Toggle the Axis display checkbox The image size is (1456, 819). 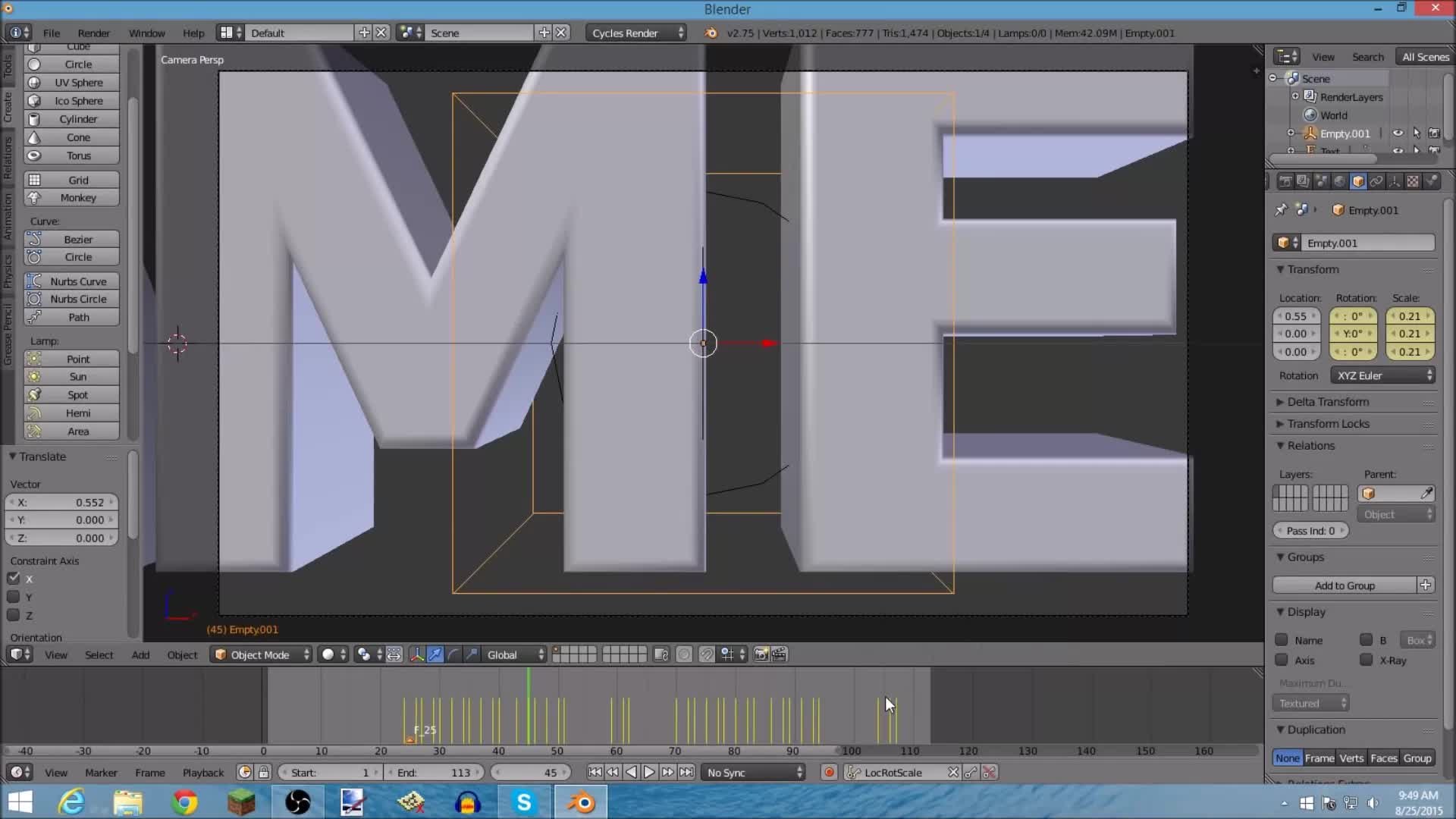click(x=1283, y=659)
